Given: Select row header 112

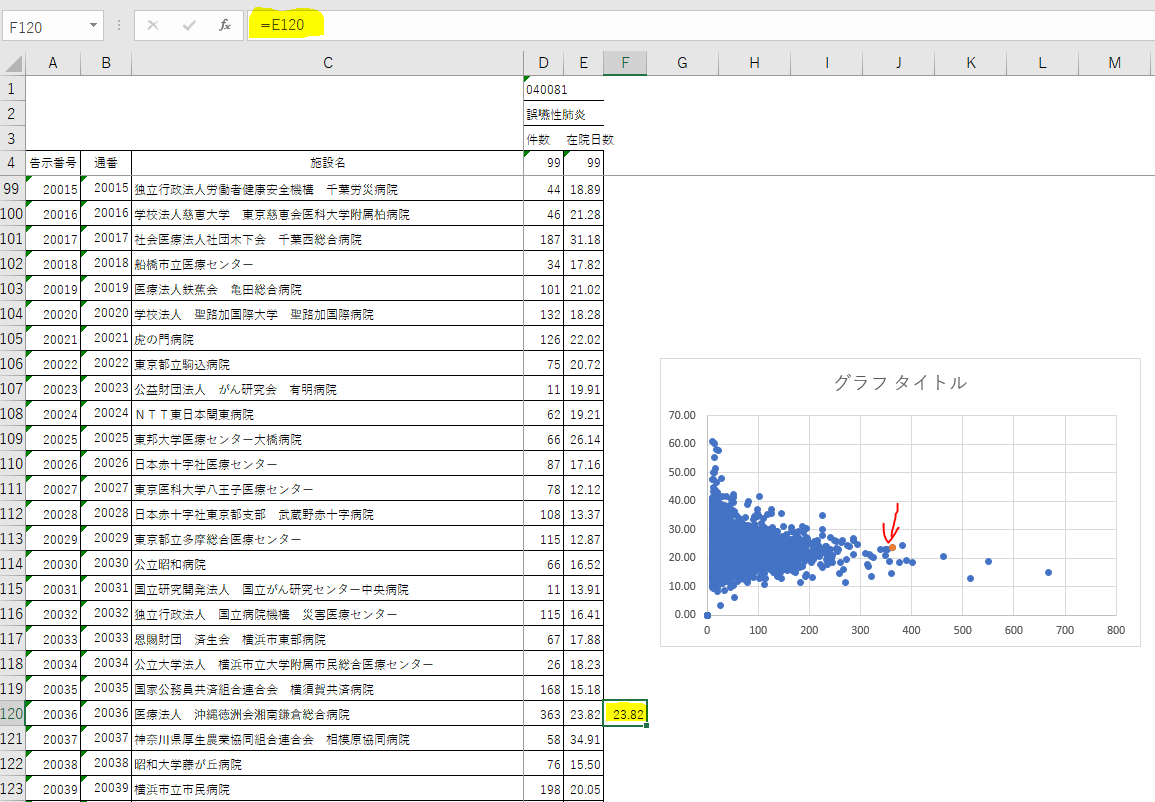Looking at the screenshot, I should pyautogui.click(x=12, y=514).
